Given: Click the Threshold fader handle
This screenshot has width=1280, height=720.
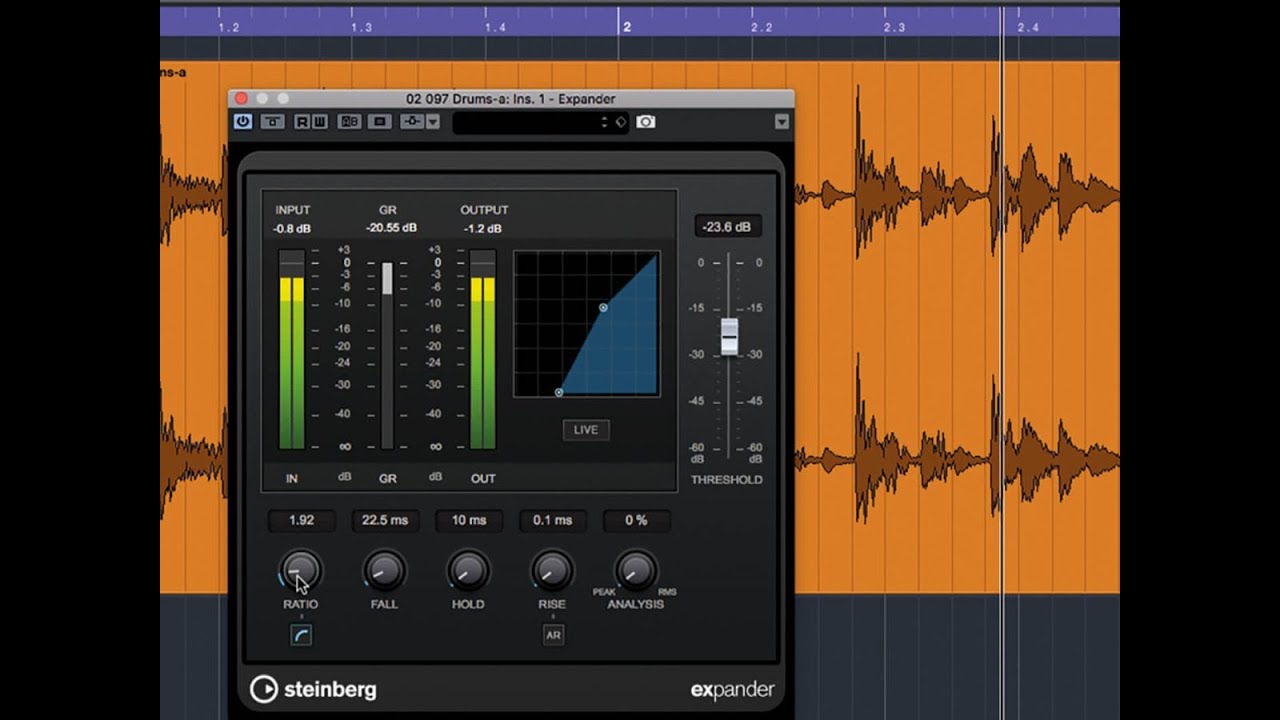Looking at the screenshot, I should 729,338.
